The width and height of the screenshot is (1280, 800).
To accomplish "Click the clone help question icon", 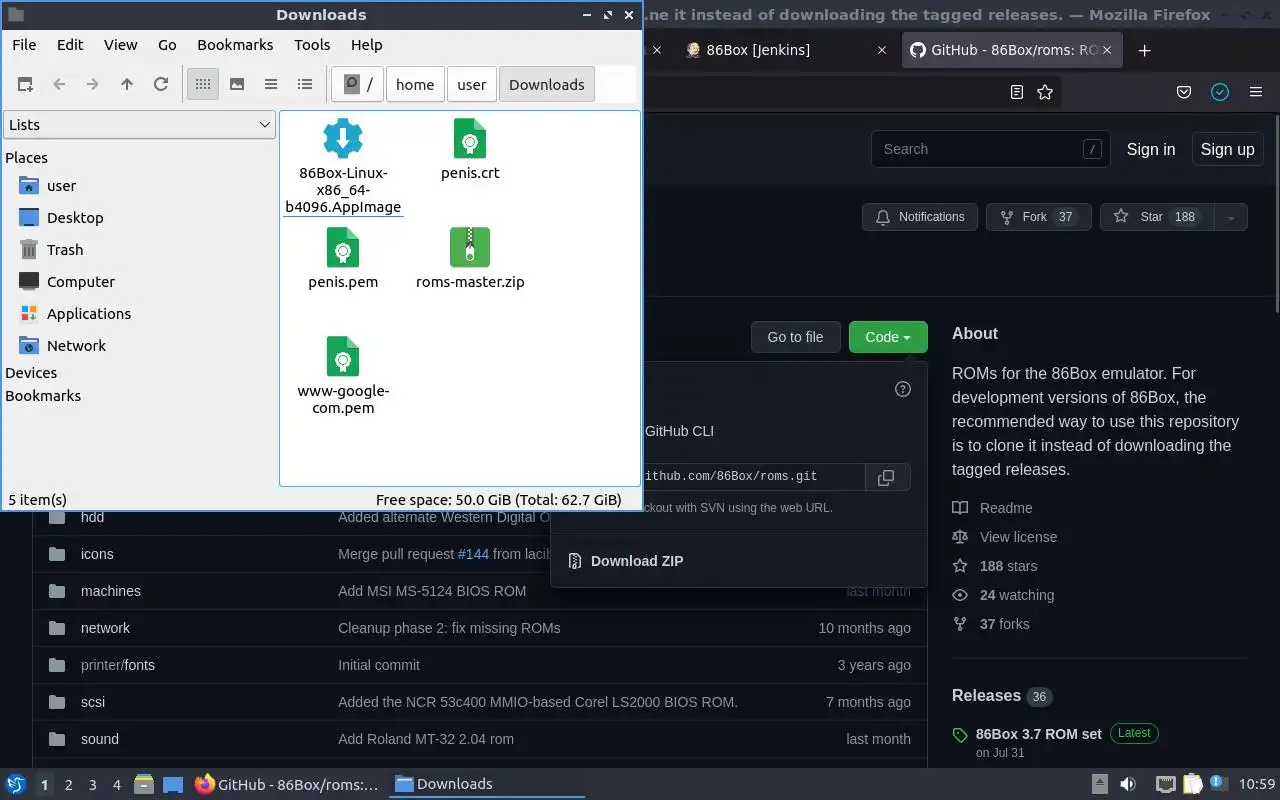I will tap(903, 389).
